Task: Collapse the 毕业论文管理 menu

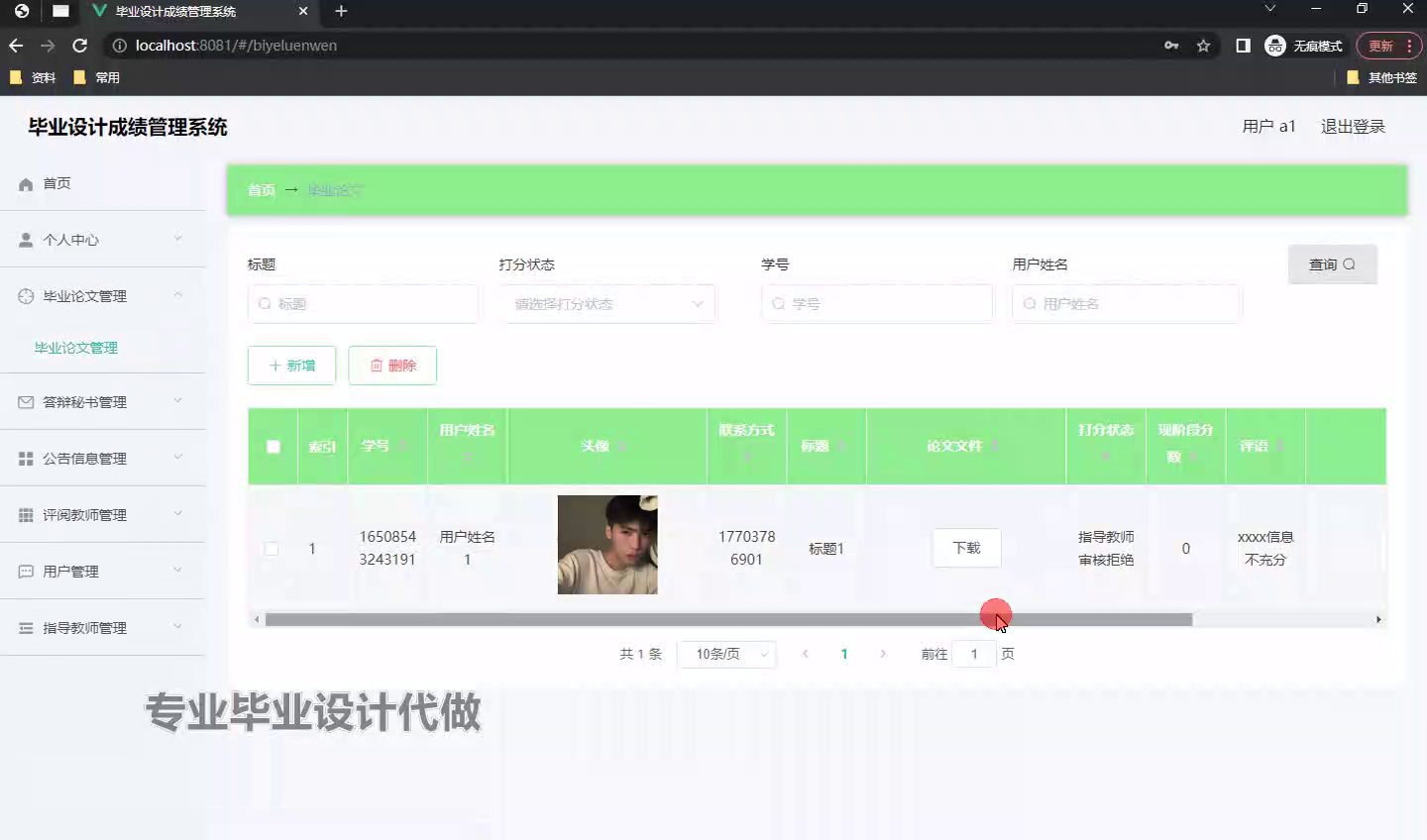Action: 103,296
